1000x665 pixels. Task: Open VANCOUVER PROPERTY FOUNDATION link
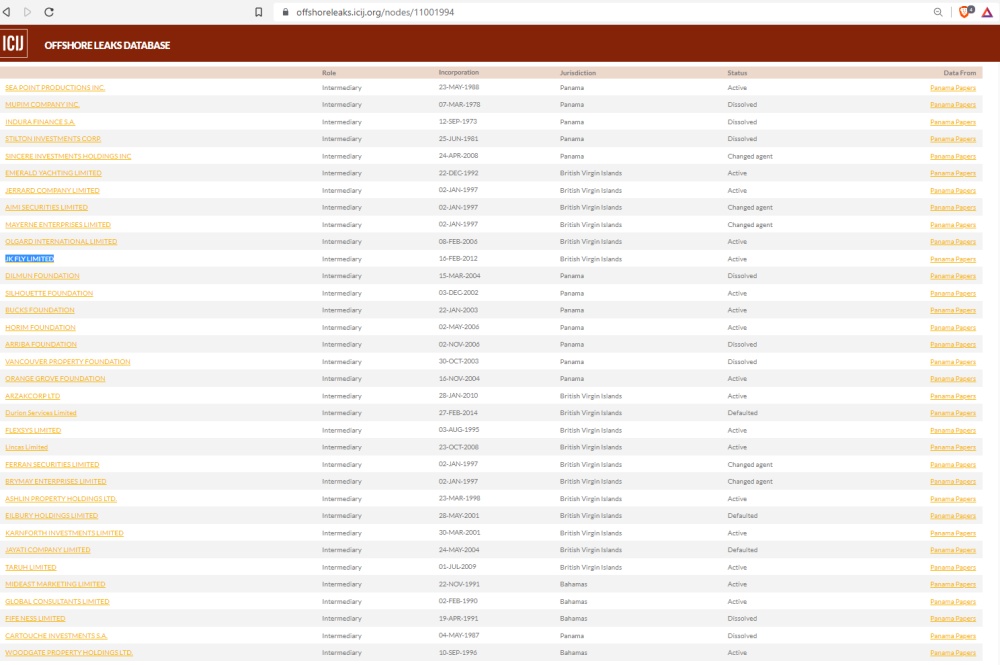(x=67, y=362)
